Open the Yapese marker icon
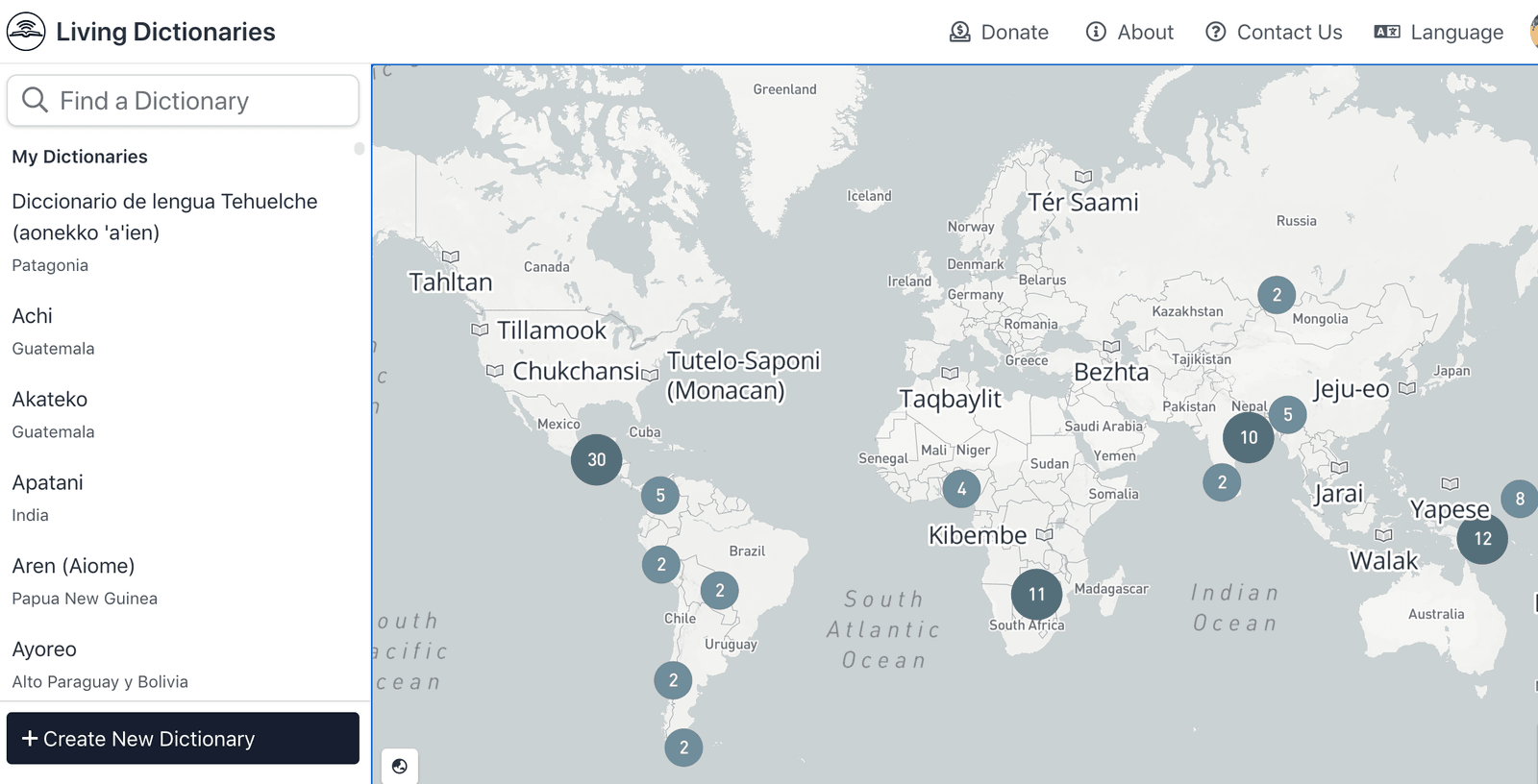Image resolution: width=1538 pixels, height=784 pixels. pos(1451,484)
